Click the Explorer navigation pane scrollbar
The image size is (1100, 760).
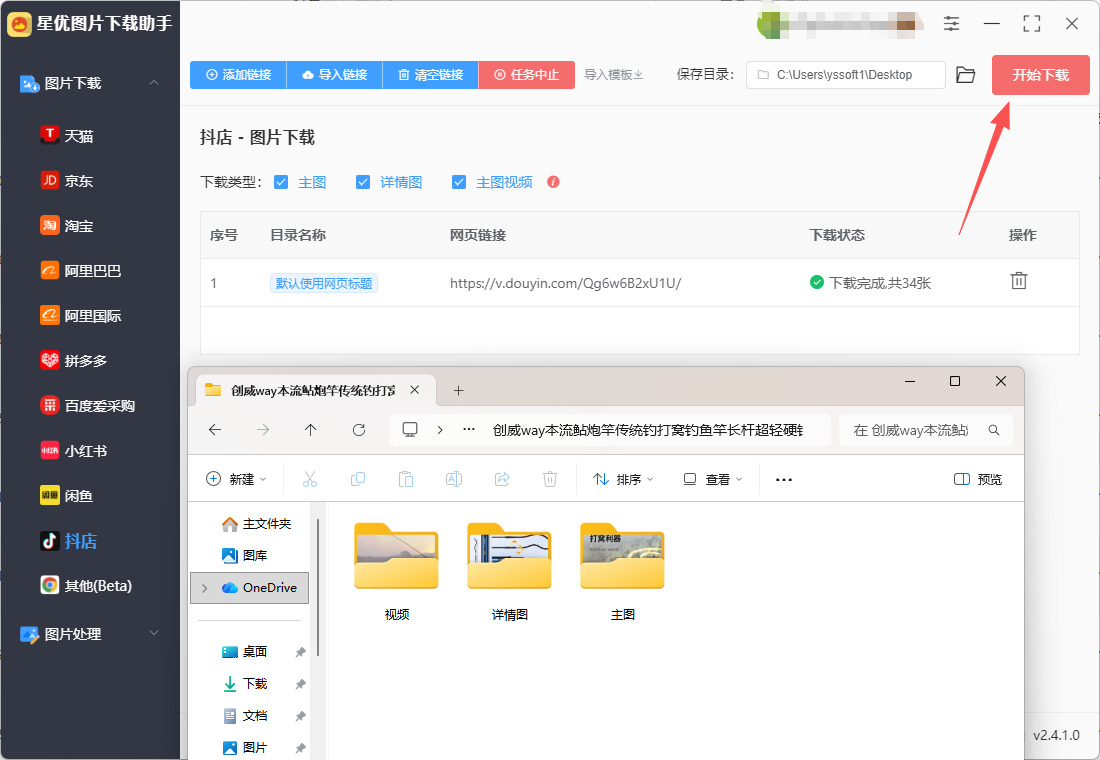(x=318, y=588)
